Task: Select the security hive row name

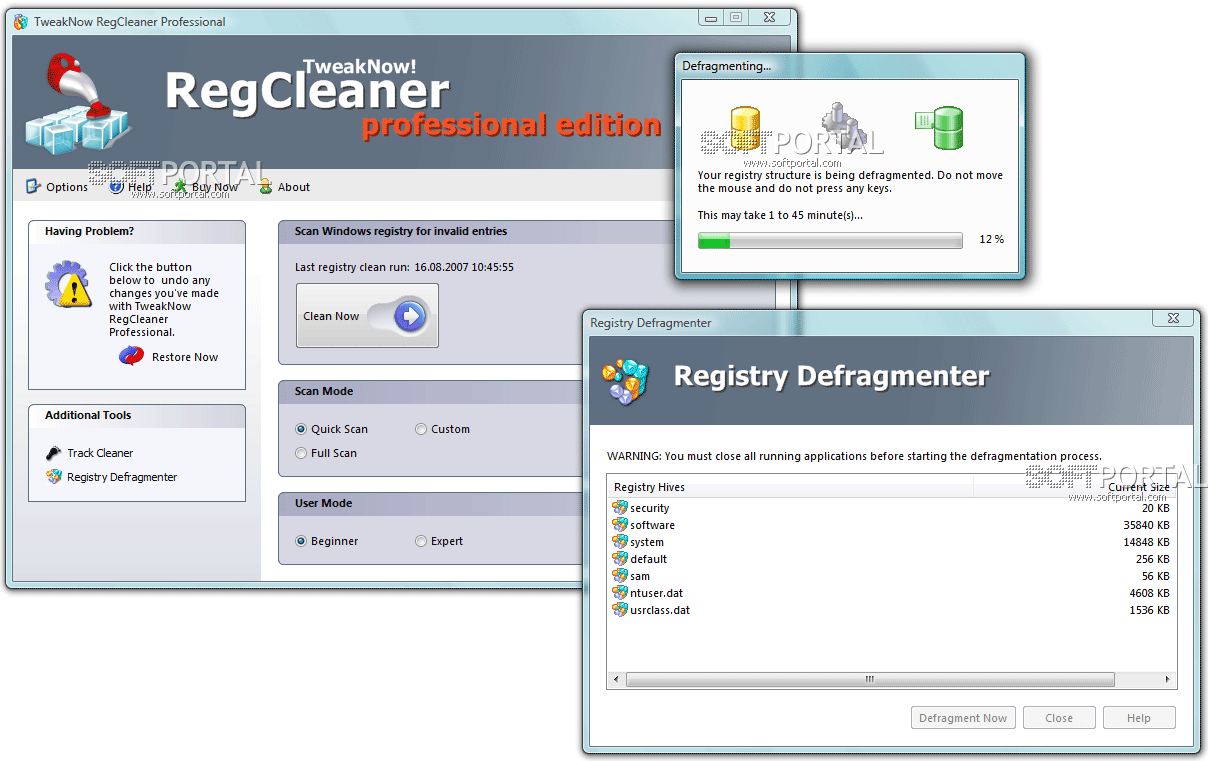Action: 650,508
